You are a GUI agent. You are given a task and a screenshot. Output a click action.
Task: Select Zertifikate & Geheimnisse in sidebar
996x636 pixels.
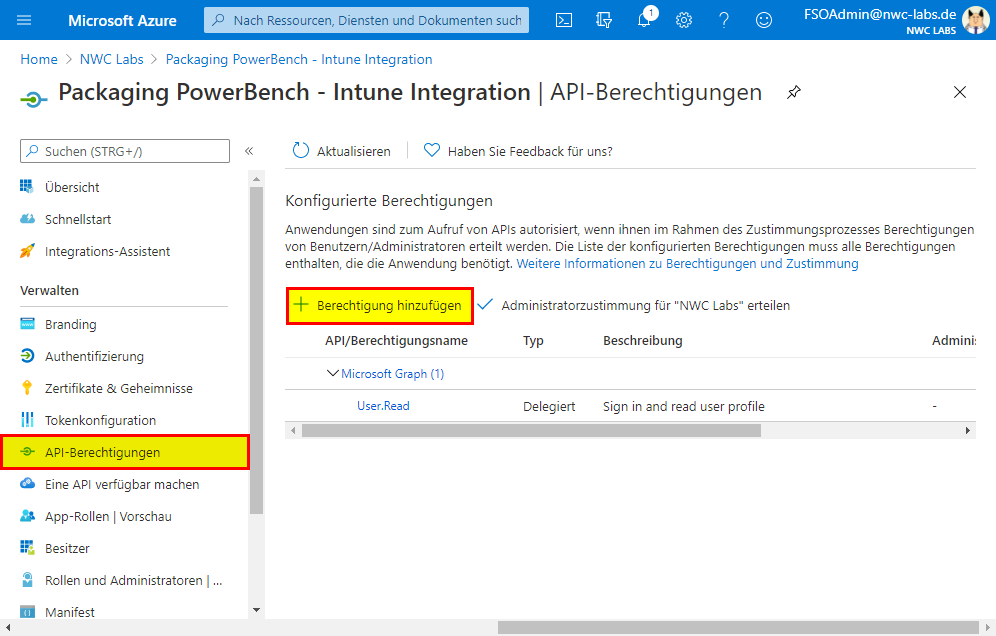coord(118,388)
